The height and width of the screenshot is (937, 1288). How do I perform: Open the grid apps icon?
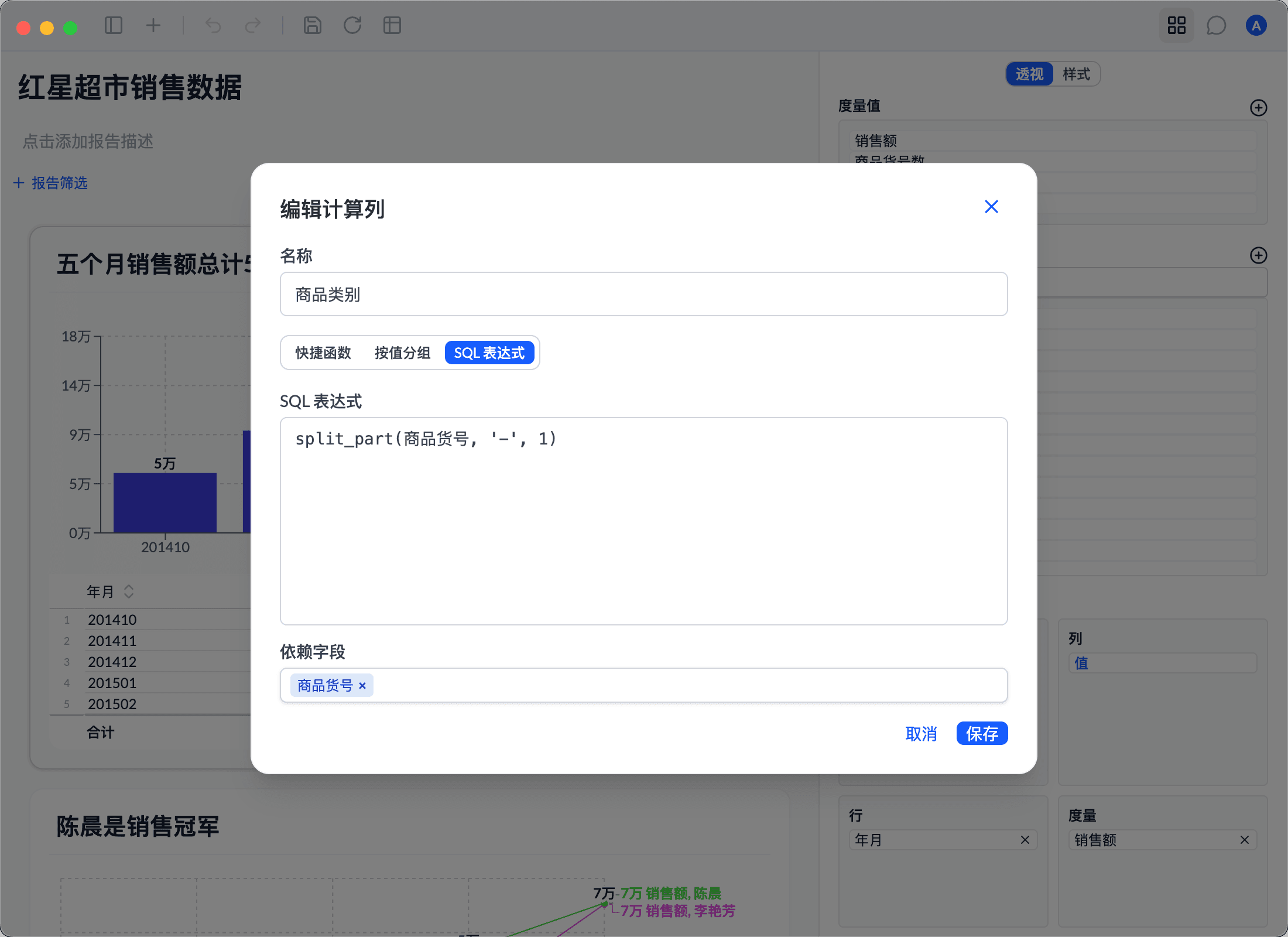click(x=1176, y=25)
